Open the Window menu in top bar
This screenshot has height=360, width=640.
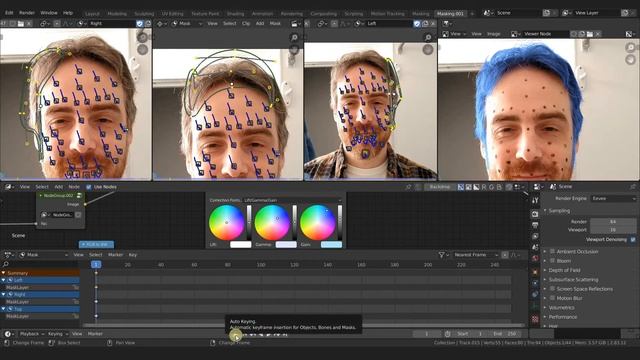coord(49,13)
